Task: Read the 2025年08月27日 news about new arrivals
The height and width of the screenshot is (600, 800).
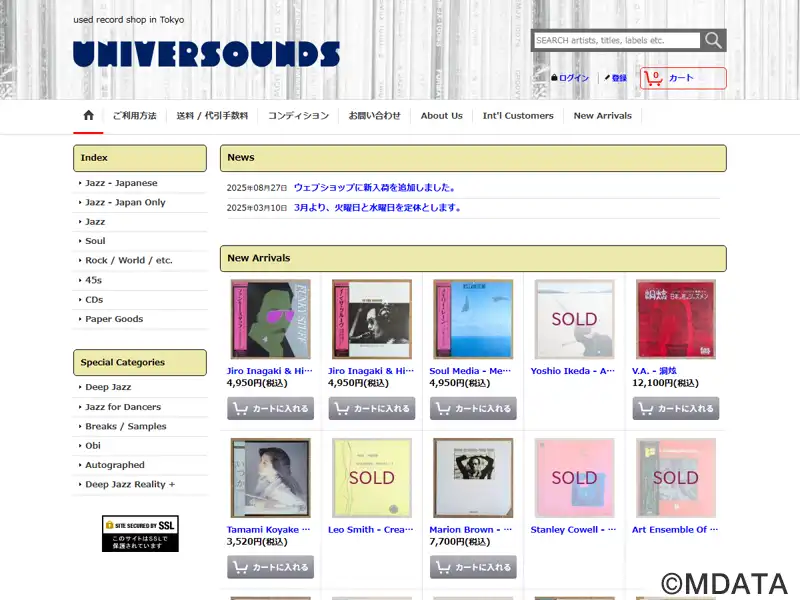Action: point(374,188)
